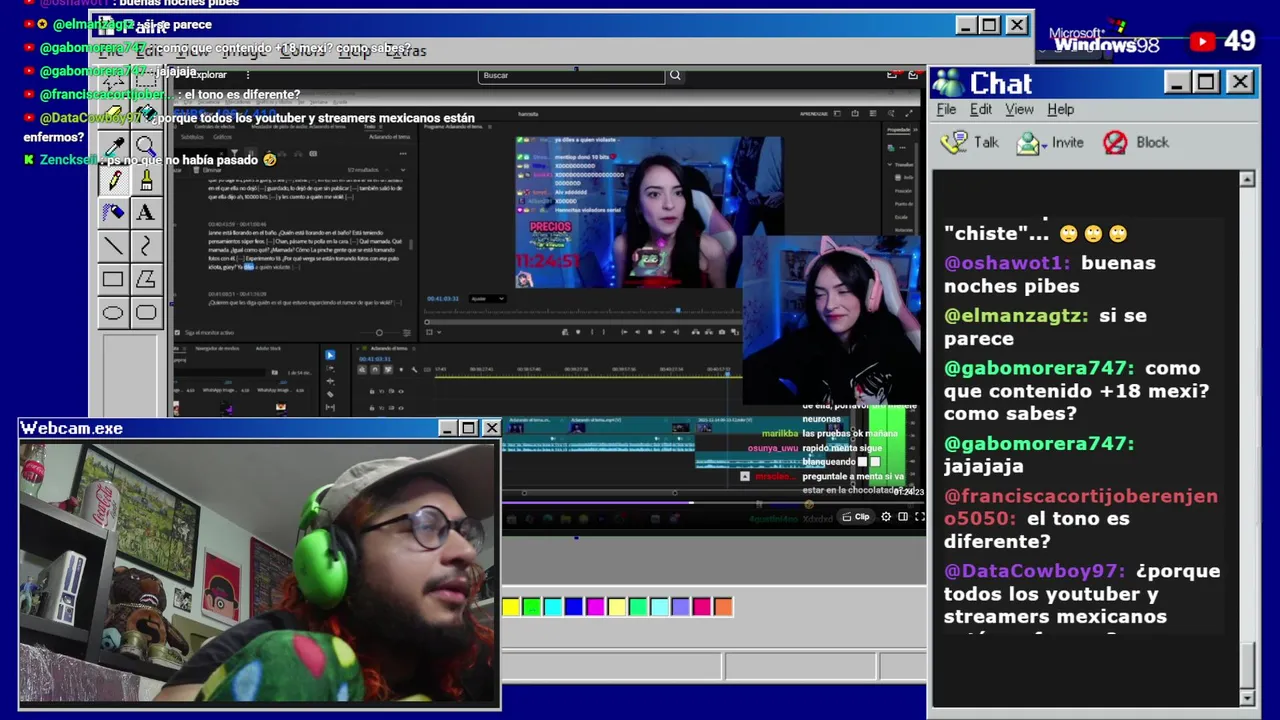Choose the Magnifier tool in Paint
Viewport: 1280px width, 720px height.
coord(146,147)
